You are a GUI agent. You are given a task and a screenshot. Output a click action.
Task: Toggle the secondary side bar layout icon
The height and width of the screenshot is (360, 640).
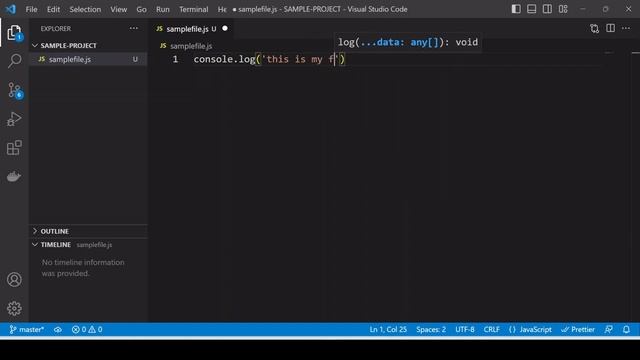click(x=547, y=9)
